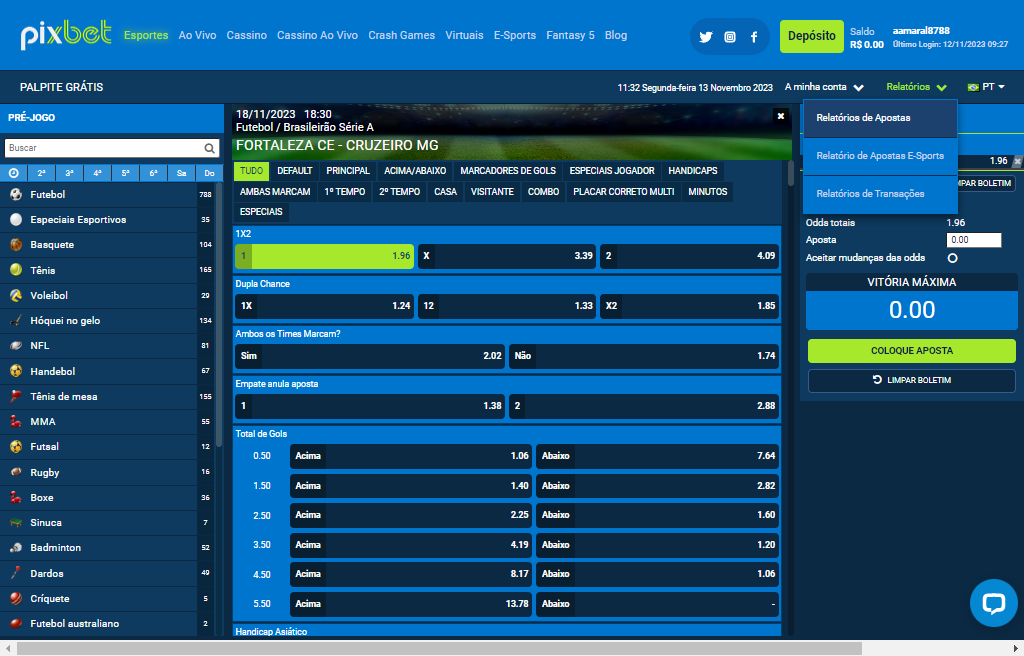The height and width of the screenshot is (656, 1024).
Task: Select the Futebol soccer ball icon
Action: tap(16, 194)
